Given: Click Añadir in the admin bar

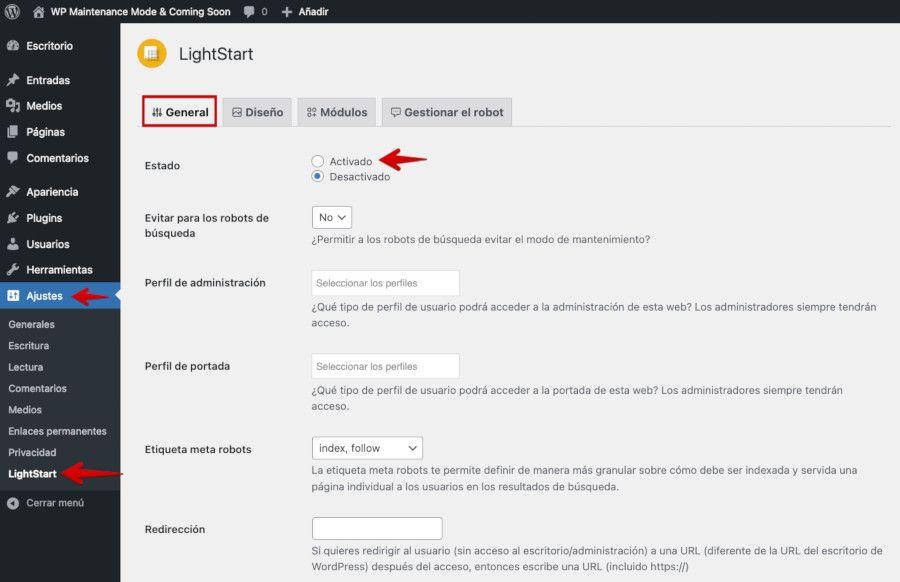Looking at the screenshot, I should coord(313,11).
